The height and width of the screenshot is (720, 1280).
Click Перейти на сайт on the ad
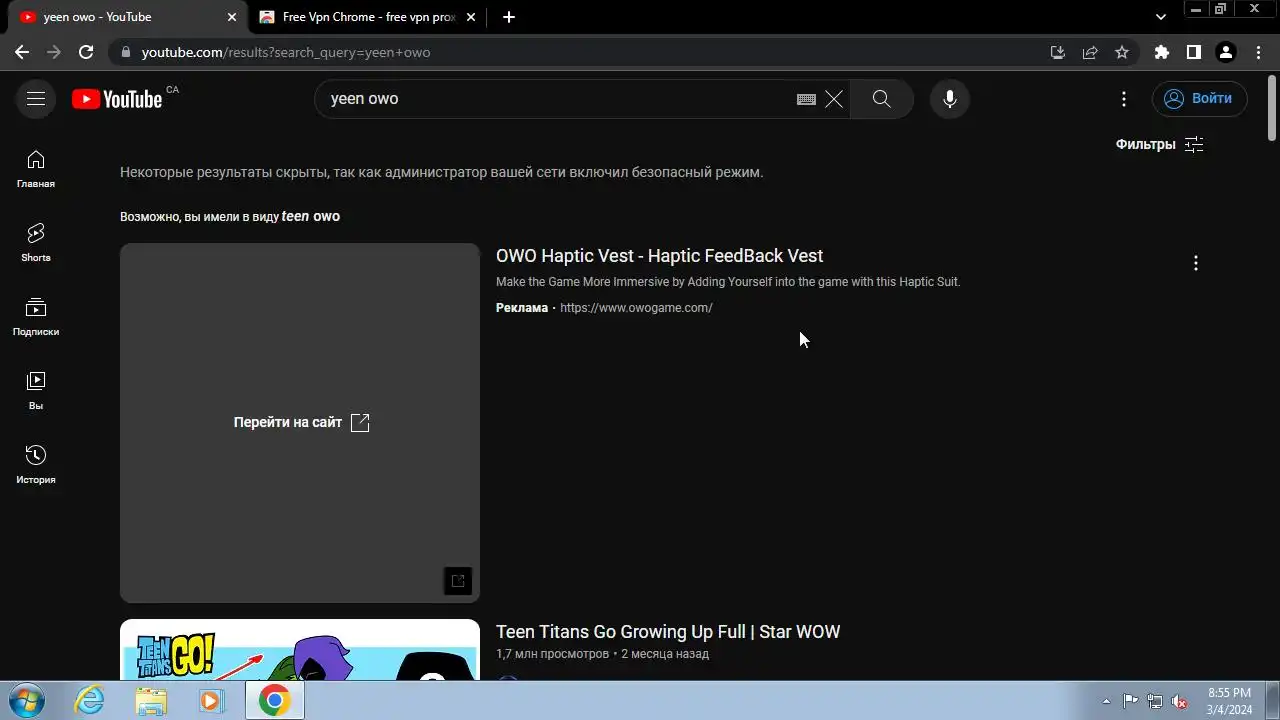click(x=301, y=422)
